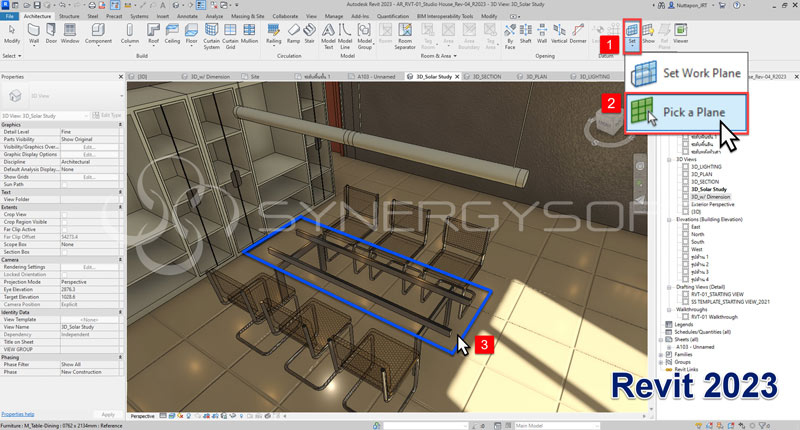Choose Set Work Plane menu item

click(686, 73)
